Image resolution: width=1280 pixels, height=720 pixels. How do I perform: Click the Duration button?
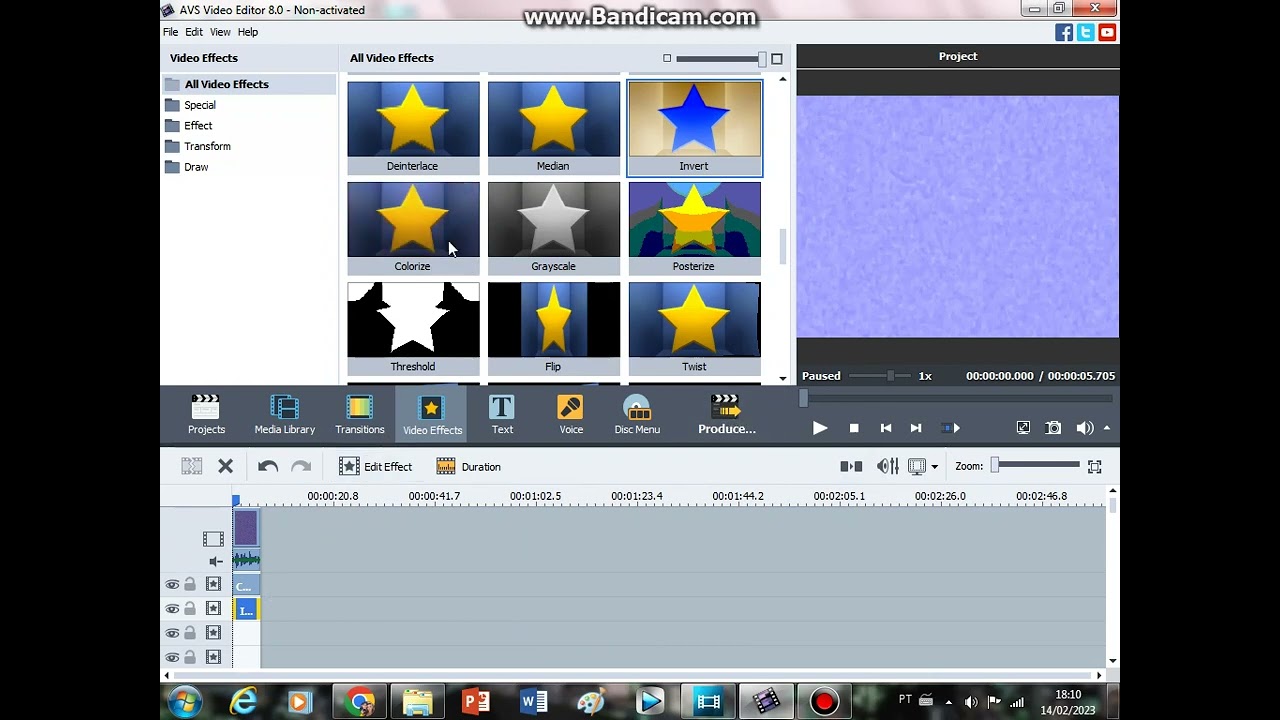[x=468, y=466]
